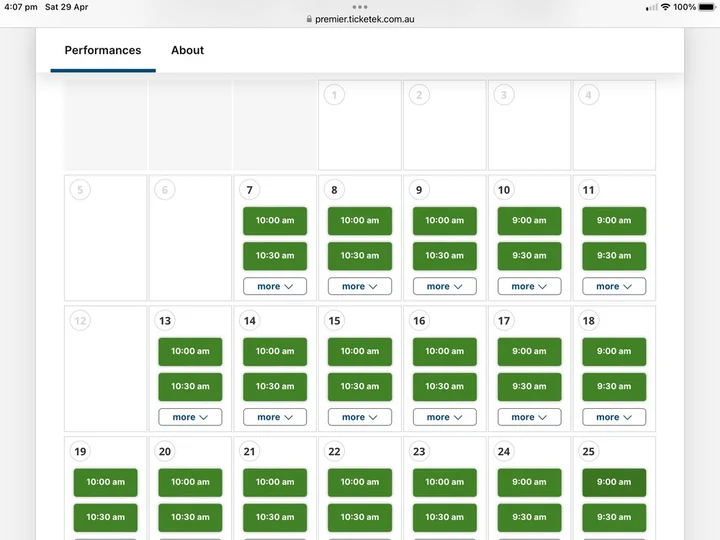Tap the premier.ticketek.com.au address bar

[x=360, y=19]
